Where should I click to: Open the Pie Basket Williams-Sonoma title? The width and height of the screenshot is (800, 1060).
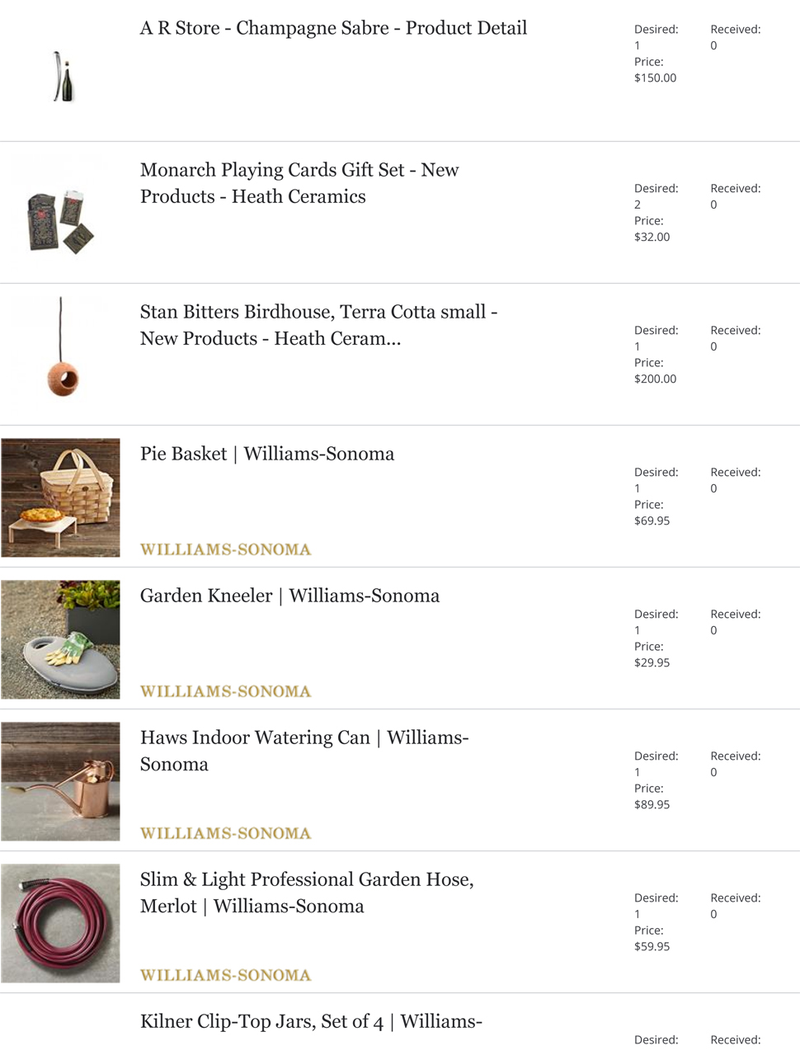point(267,454)
